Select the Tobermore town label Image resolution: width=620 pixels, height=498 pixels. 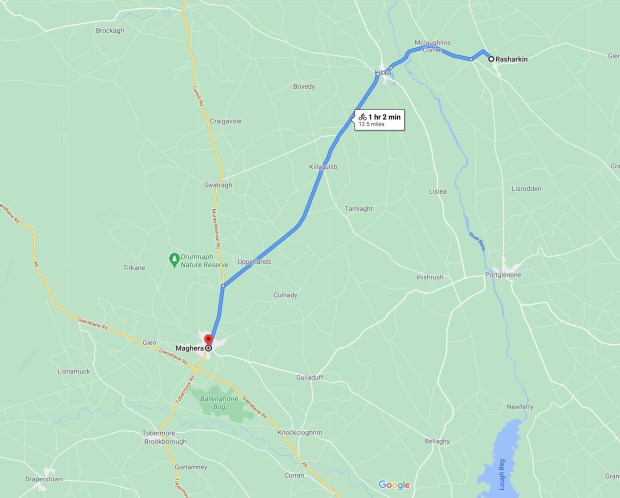pos(159,433)
